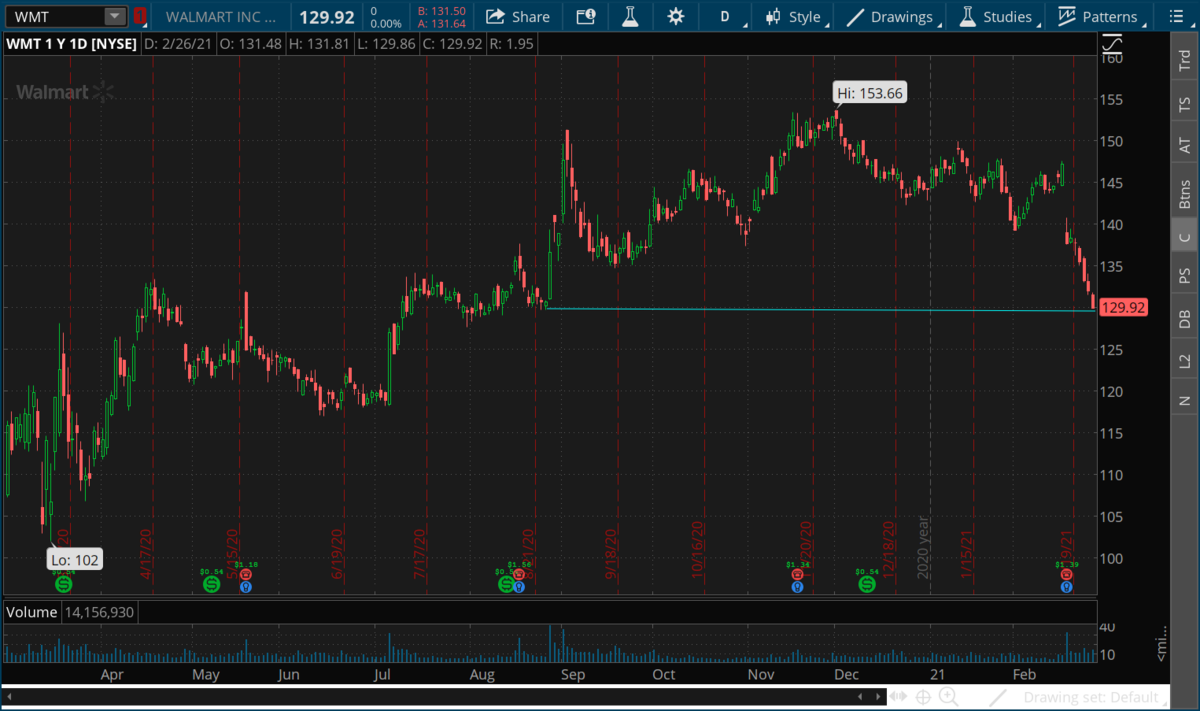Click the blue lightbulb icon below $1.18 earnings

pos(246,587)
